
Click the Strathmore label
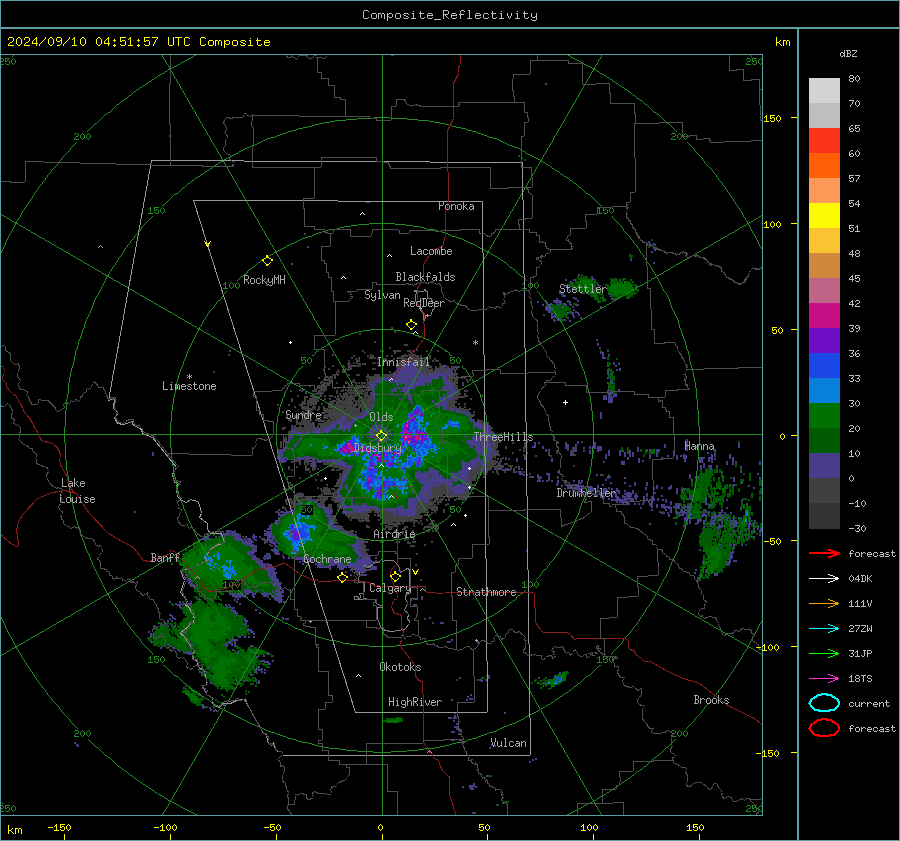coord(486,592)
